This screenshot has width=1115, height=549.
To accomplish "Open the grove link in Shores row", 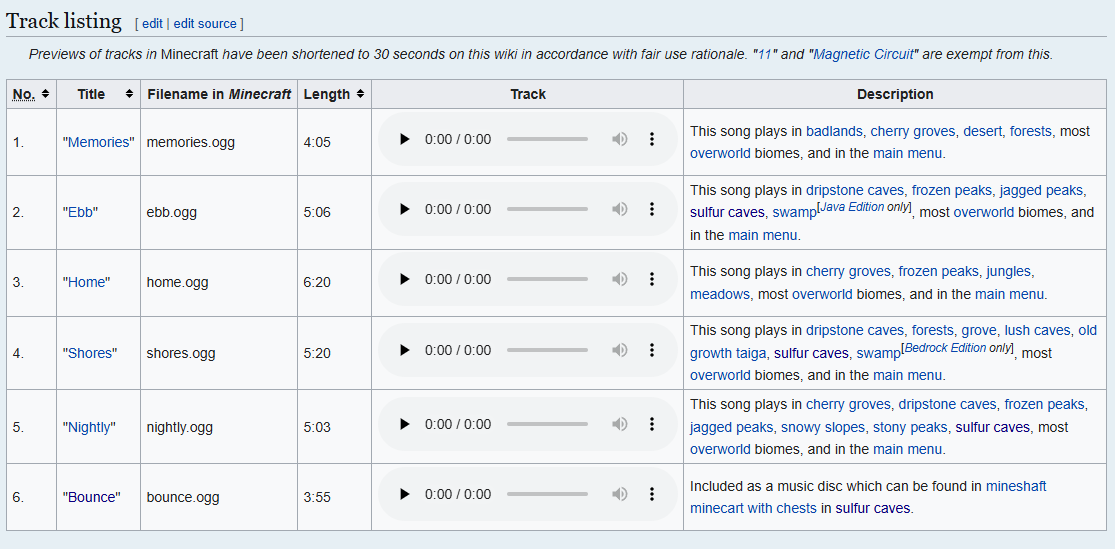I will (978, 330).
